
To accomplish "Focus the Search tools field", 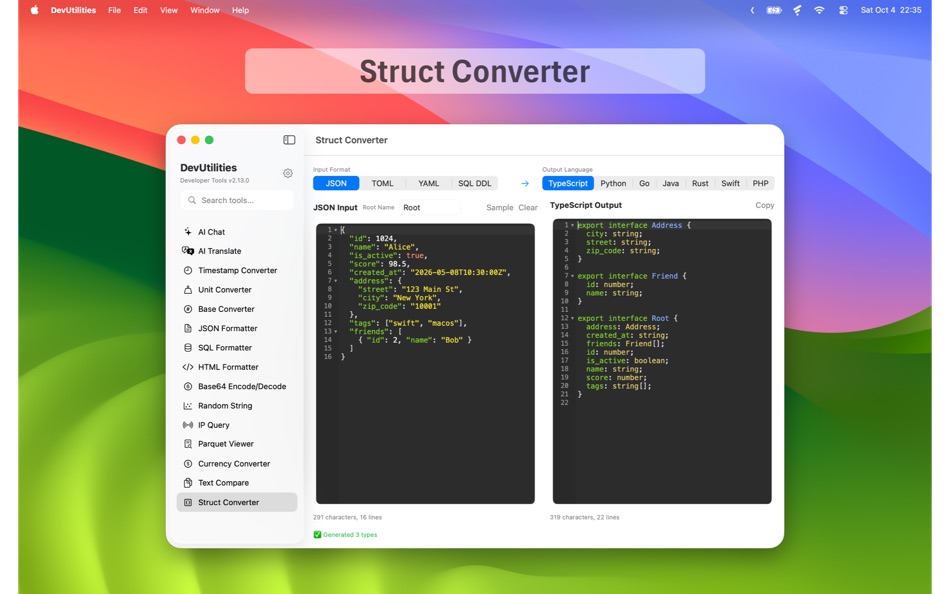I will 237,200.
